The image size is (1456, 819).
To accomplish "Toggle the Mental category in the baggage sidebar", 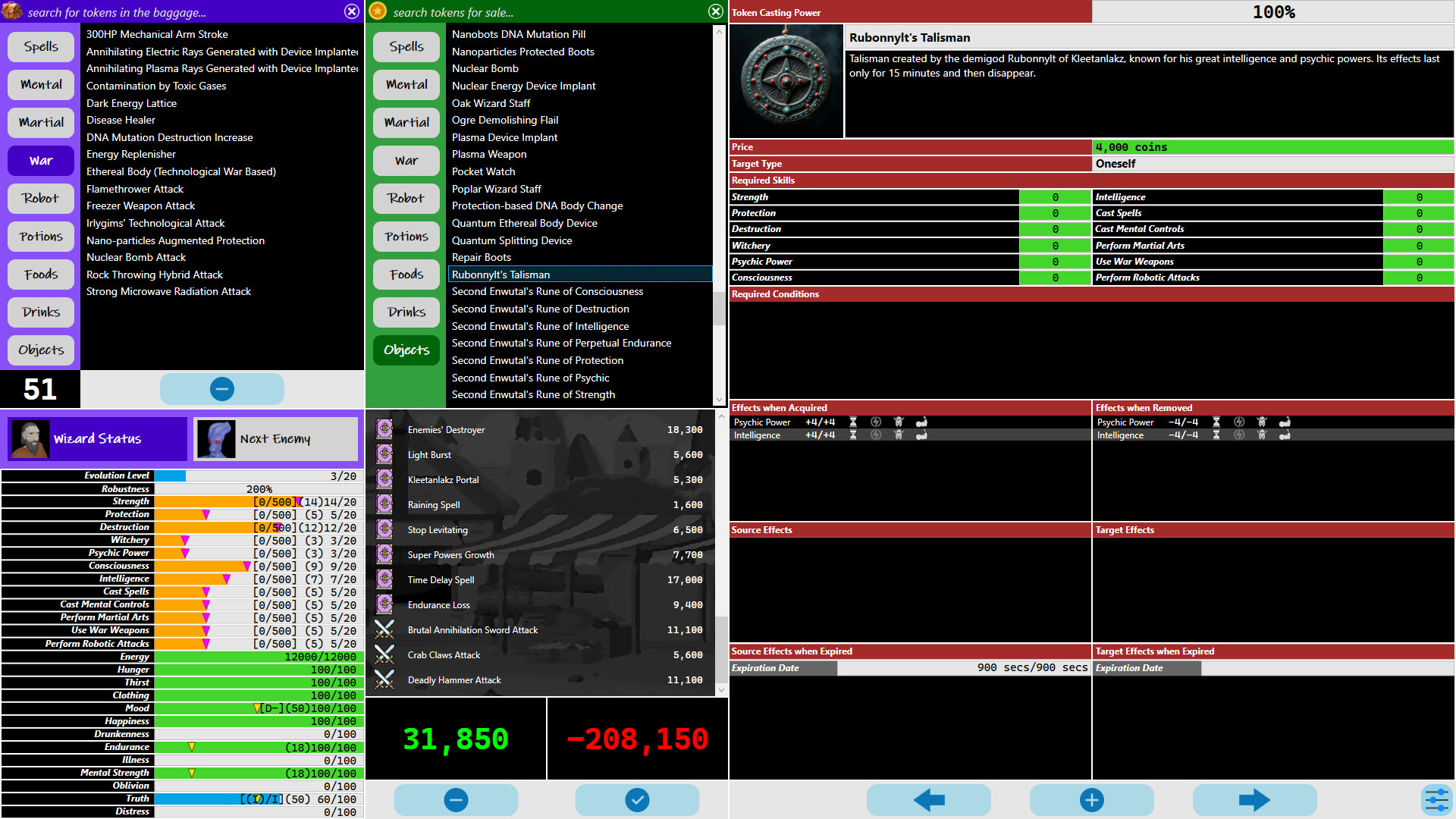I will click(40, 84).
